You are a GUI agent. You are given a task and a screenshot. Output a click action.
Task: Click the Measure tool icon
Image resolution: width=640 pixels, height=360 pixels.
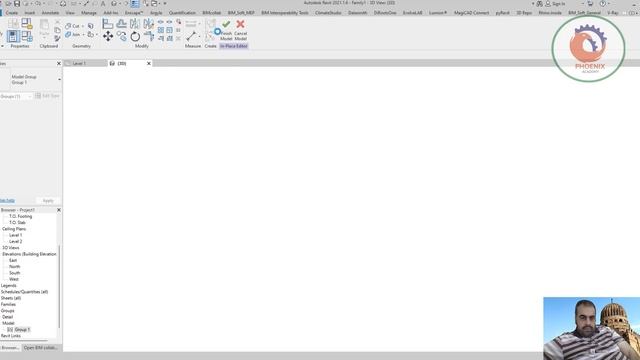[191, 36]
